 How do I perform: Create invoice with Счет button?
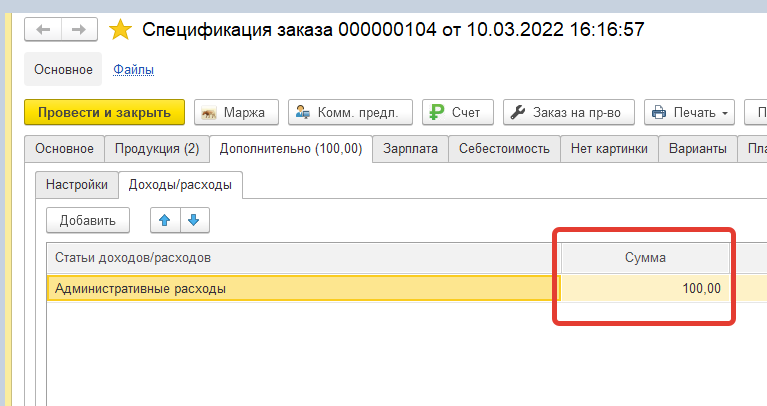pos(458,113)
